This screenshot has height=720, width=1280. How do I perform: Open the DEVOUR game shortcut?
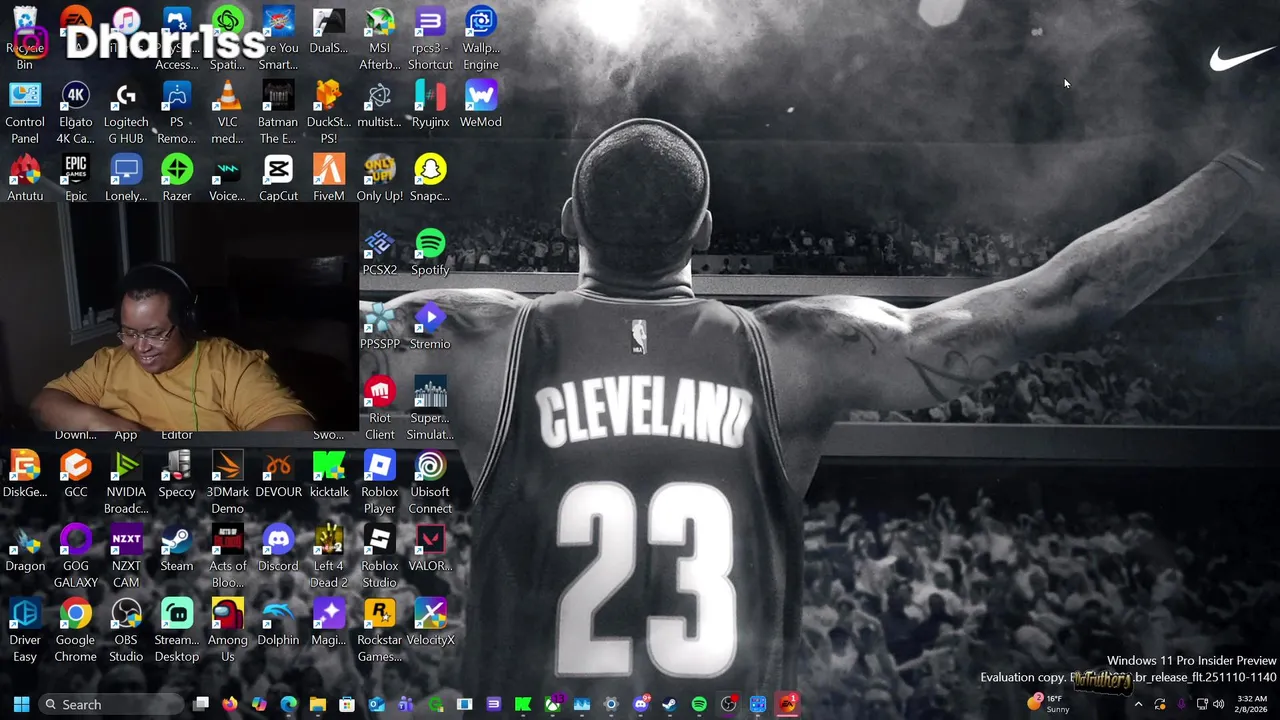click(x=278, y=474)
